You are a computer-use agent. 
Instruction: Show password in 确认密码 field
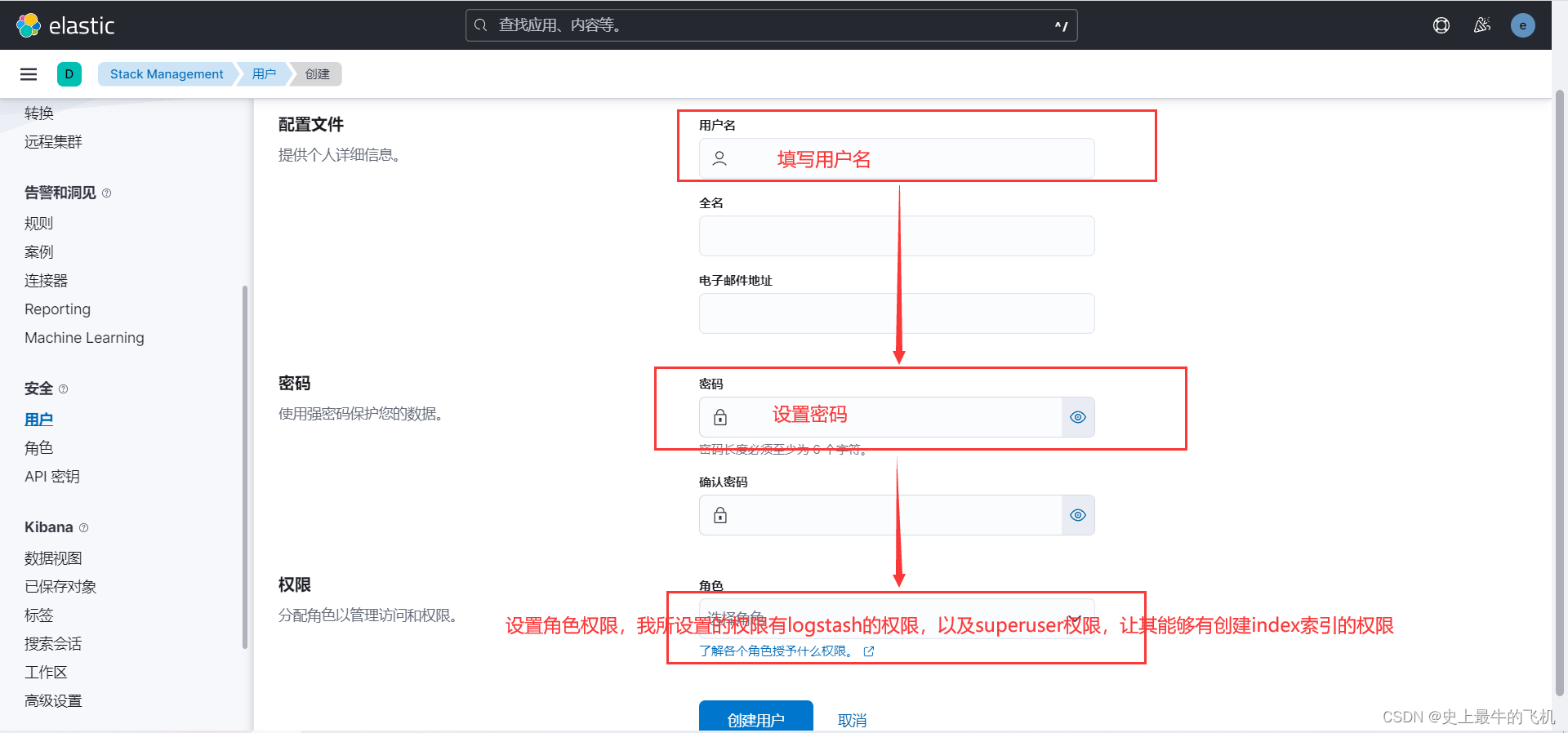coord(1078,515)
